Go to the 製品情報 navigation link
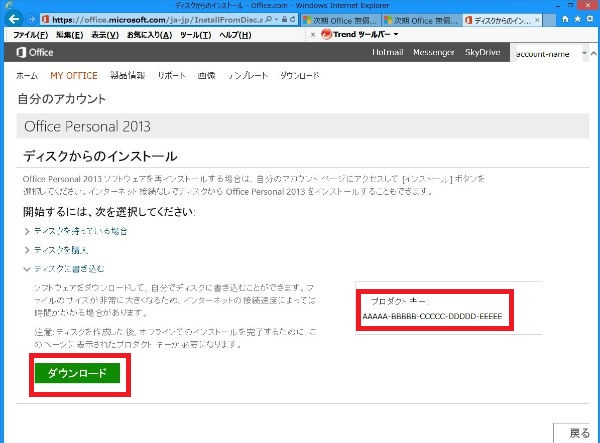Screen dimensions: 600x443 click(128, 75)
